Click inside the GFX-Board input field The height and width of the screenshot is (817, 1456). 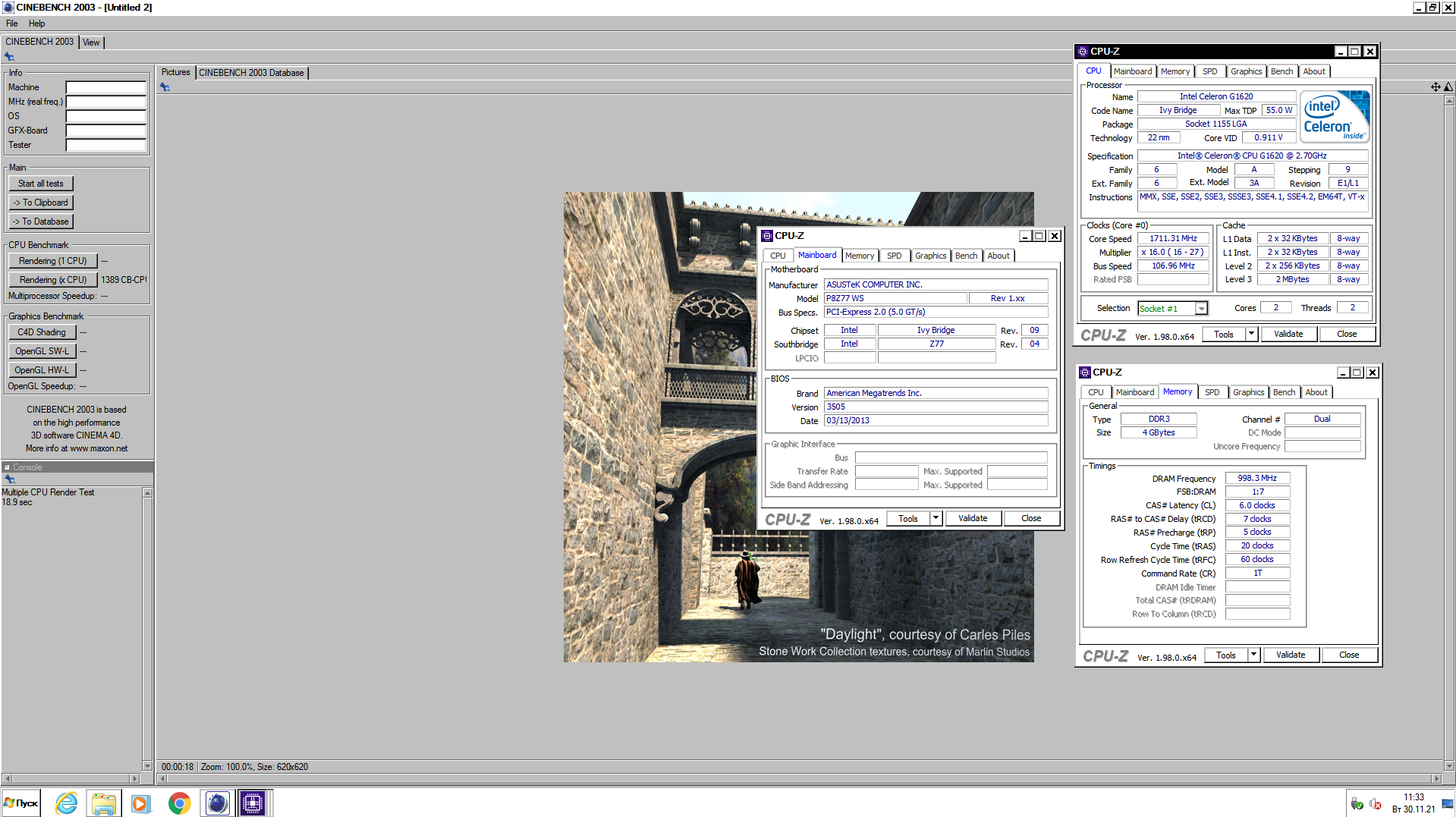click(105, 130)
